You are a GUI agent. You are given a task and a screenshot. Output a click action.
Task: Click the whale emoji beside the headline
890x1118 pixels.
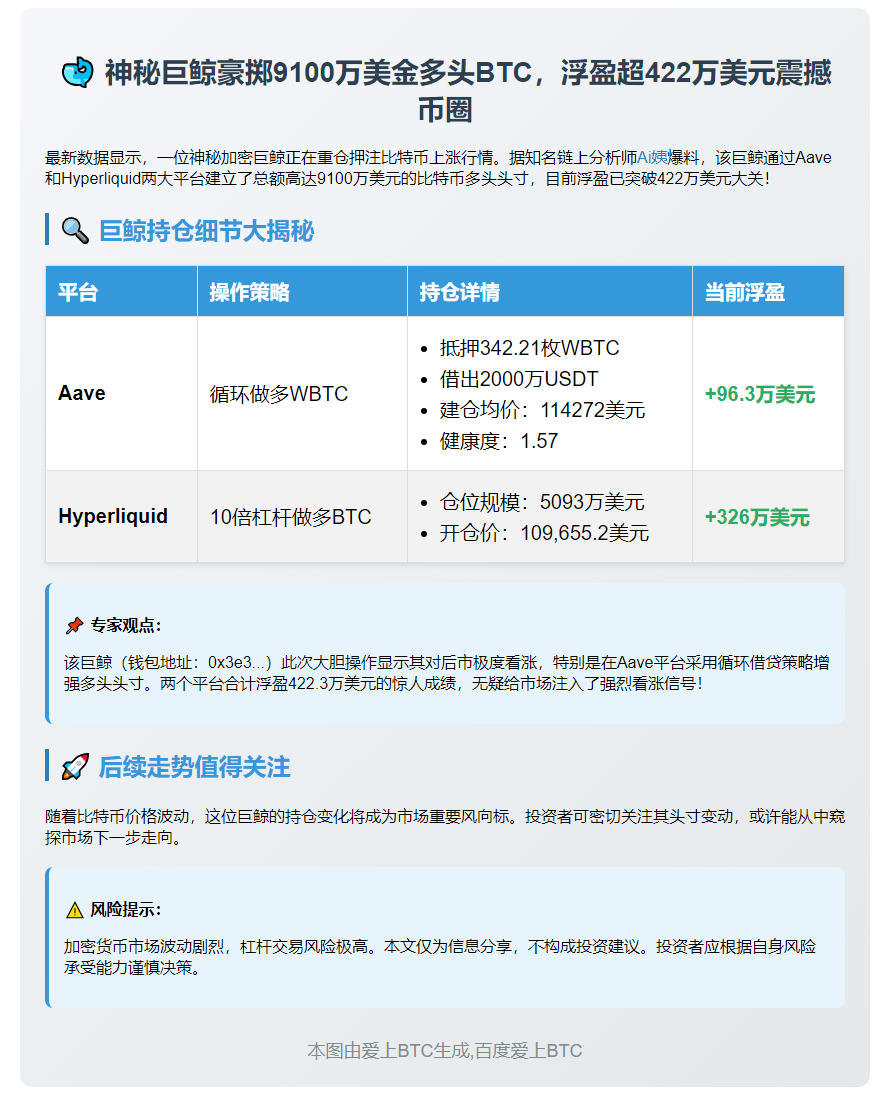tap(77, 73)
